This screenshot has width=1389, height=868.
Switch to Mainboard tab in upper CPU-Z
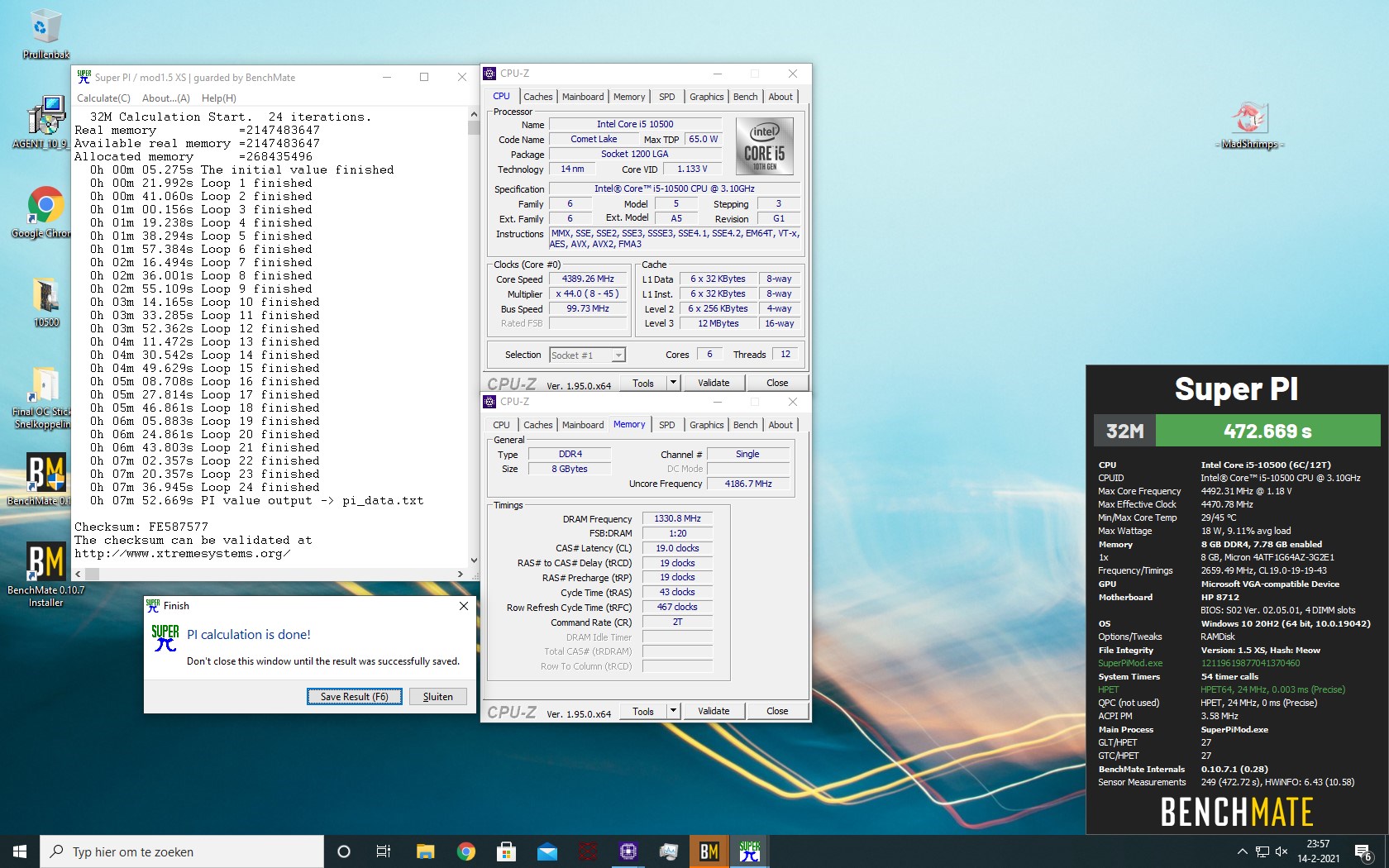coord(583,97)
